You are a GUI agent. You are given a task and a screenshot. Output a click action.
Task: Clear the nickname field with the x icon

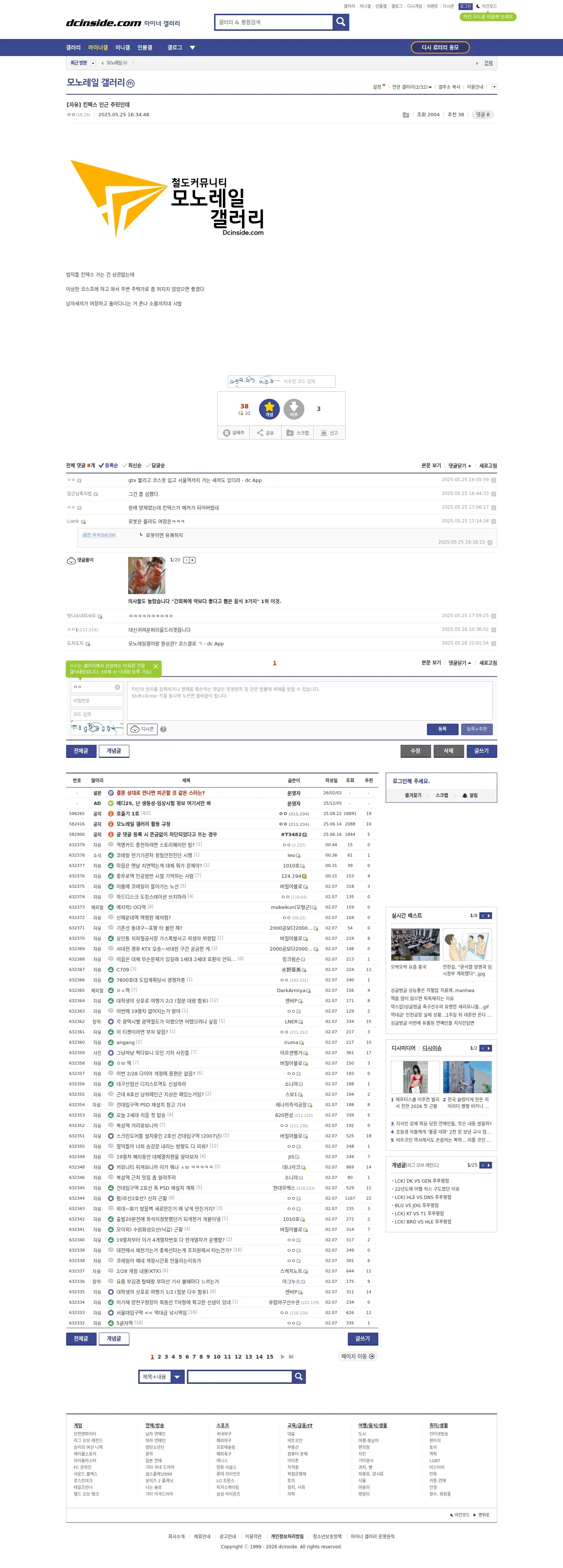(117, 687)
